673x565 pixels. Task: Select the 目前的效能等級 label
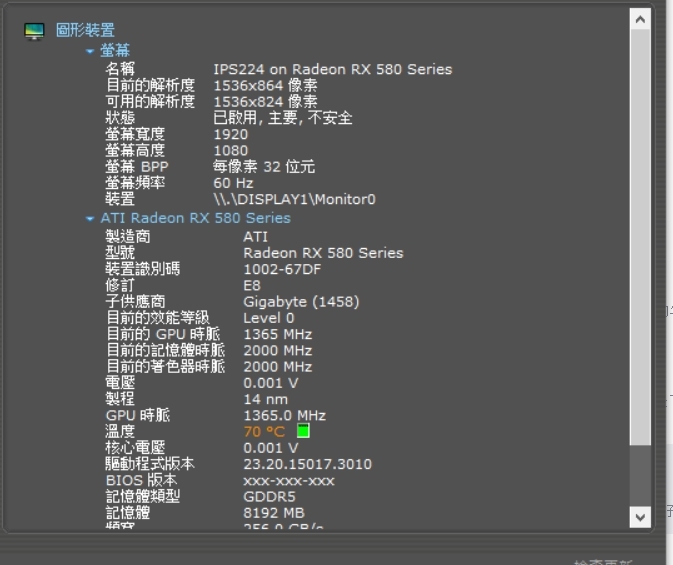(x=158, y=318)
